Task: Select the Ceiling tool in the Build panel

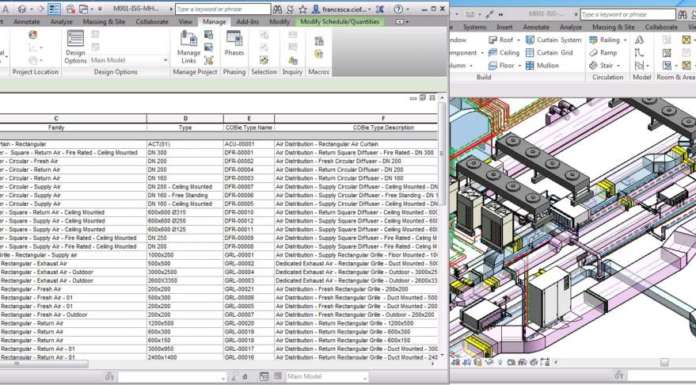Action: pos(504,53)
